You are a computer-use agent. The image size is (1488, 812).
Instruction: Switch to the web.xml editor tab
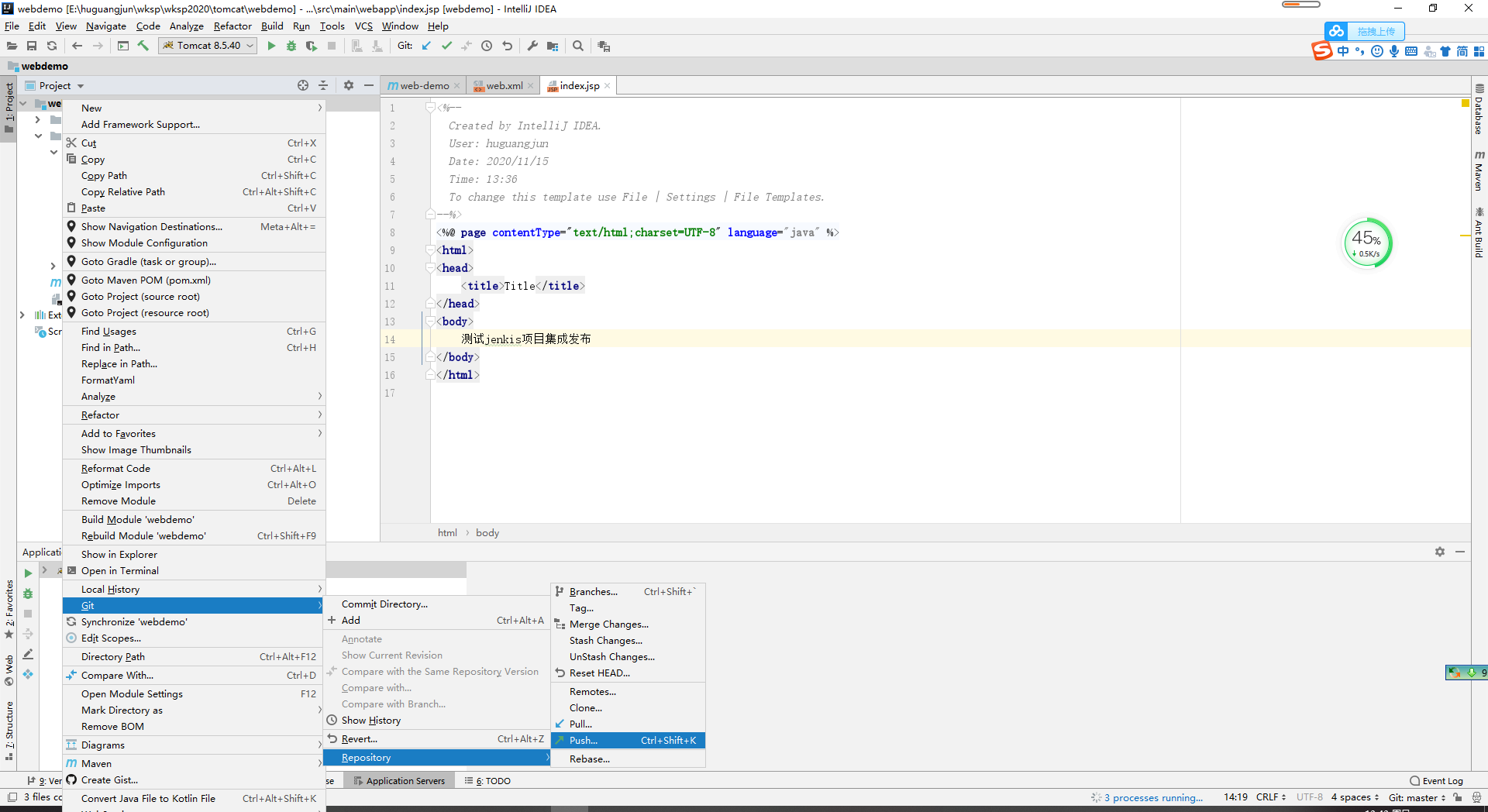point(505,85)
